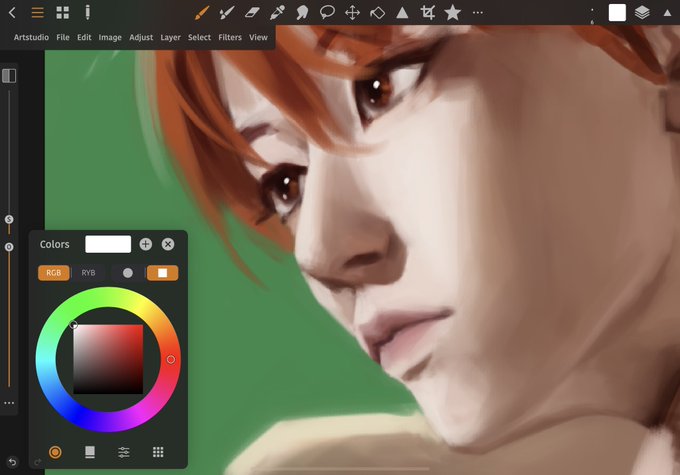Open the Filters menu
Viewport: 680px width, 475px height.
point(230,37)
